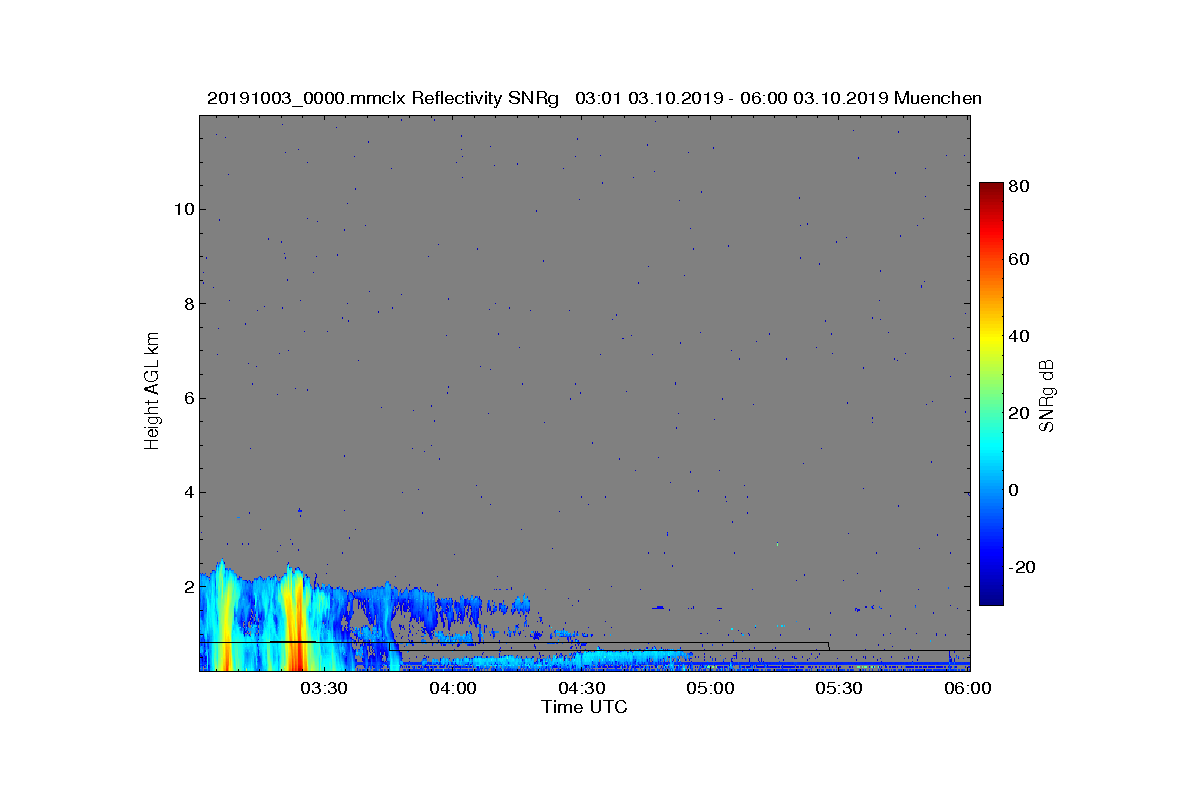Screen dimensions: 1200x800
Task: Click the colorbar value 0
Action: click(x=1015, y=490)
